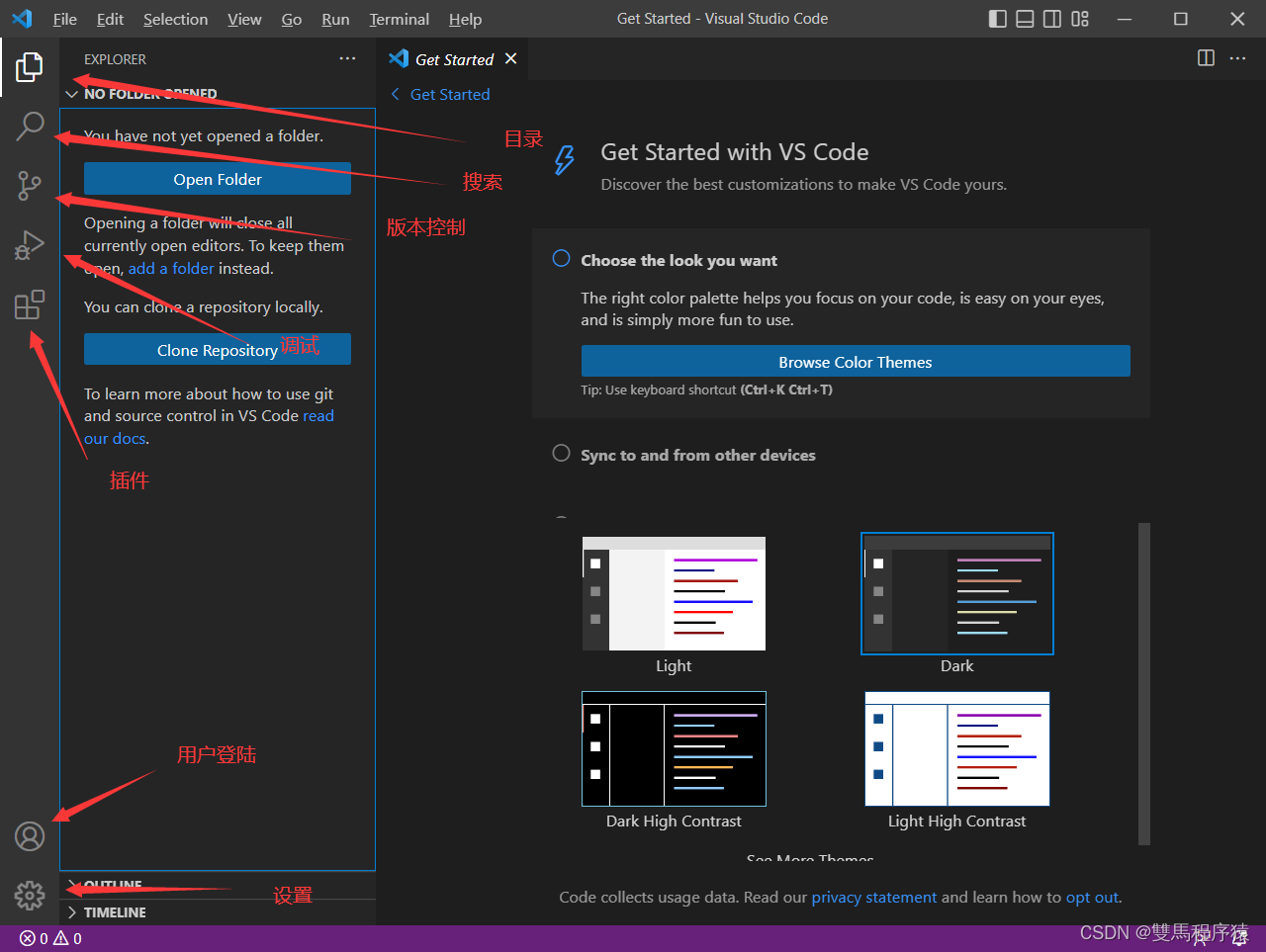The width and height of the screenshot is (1266, 952).
Task: Choose the Dark theme preview
Action: (957, 593)
